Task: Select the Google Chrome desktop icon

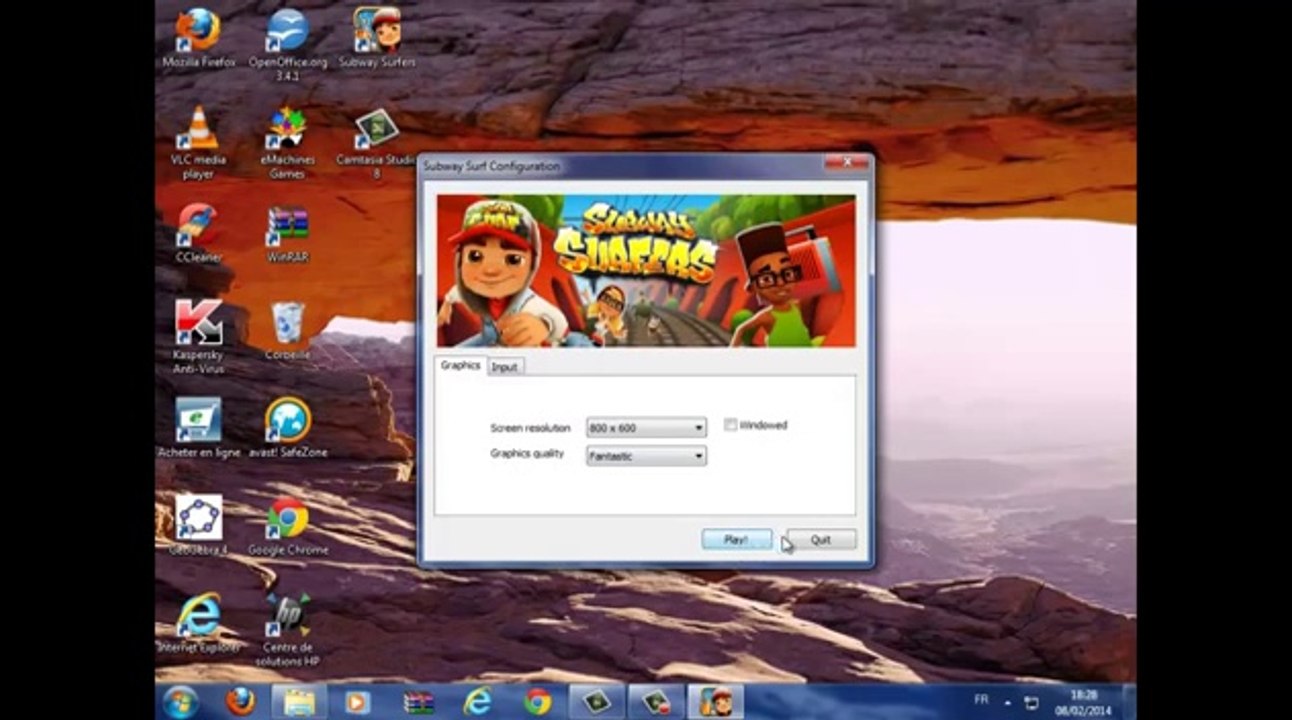Action: [288, 525]
